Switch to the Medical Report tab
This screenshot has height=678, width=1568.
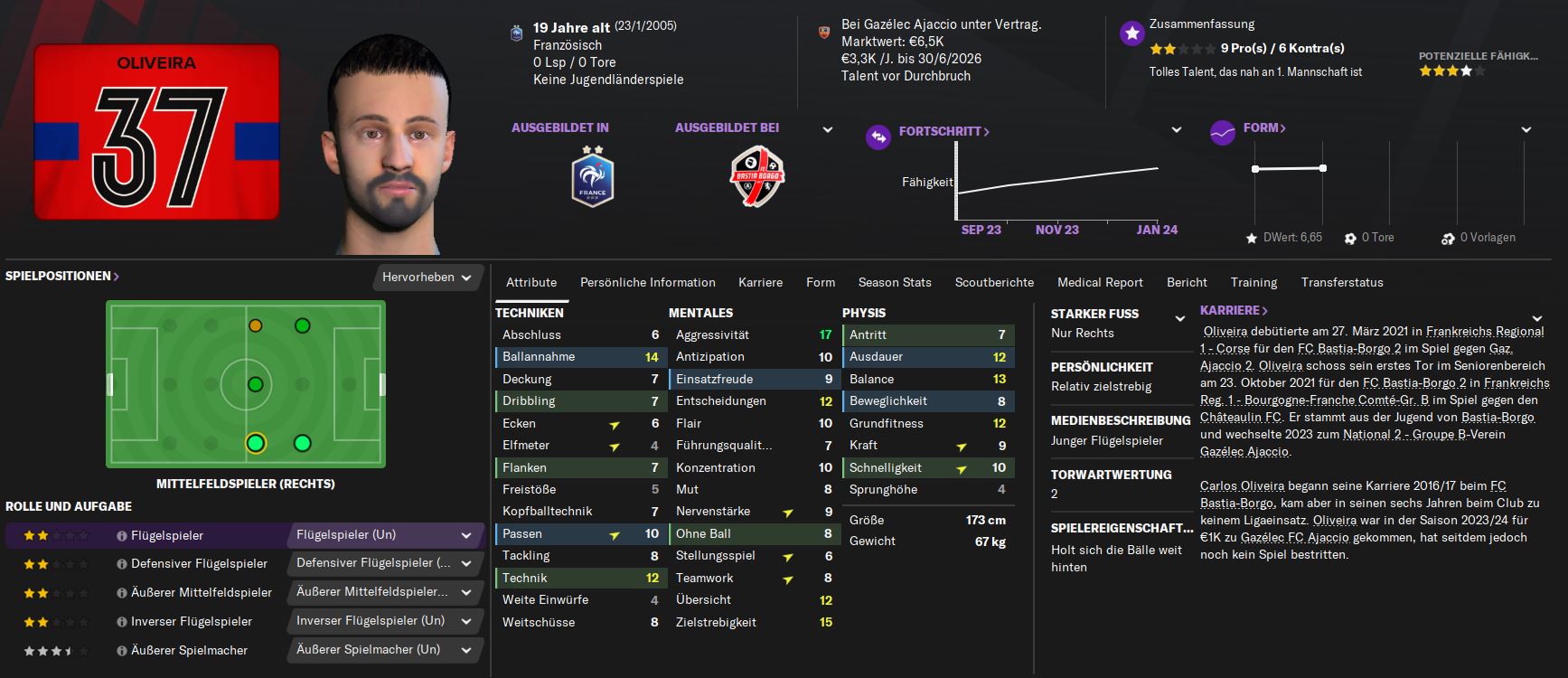(x=1100, y=282)
